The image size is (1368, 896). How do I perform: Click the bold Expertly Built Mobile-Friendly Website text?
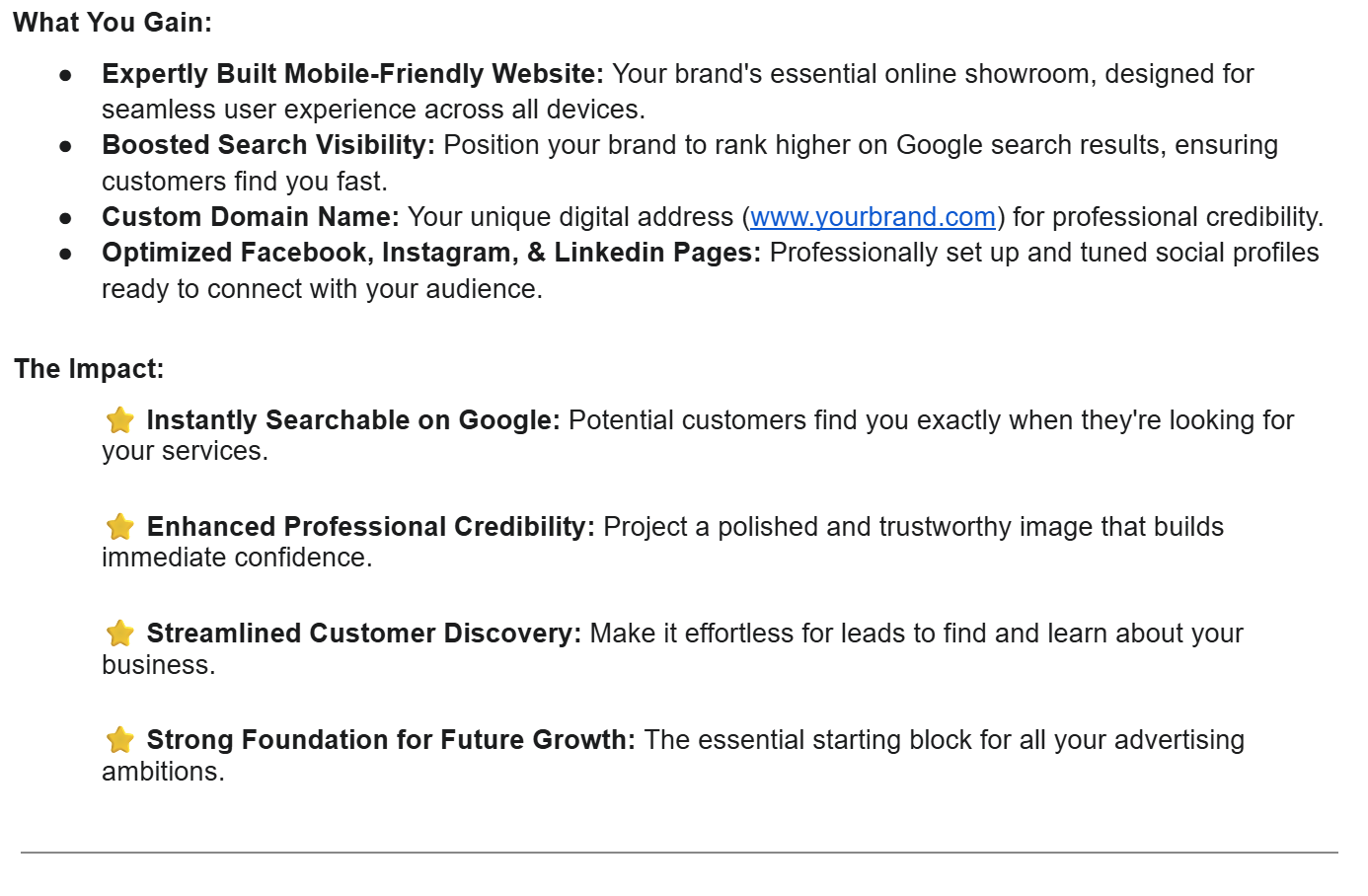coord(352,74)
